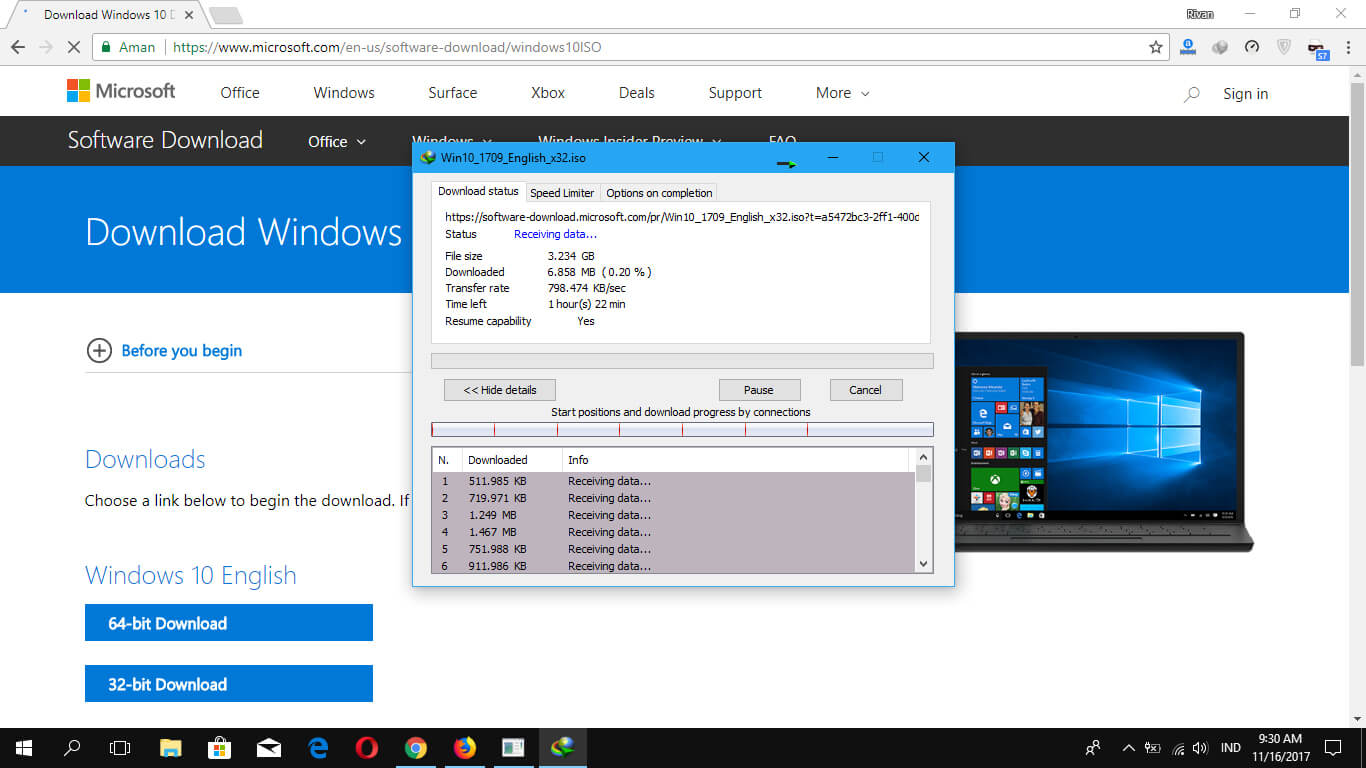Expand the Before you begin section

coord(165,350)
